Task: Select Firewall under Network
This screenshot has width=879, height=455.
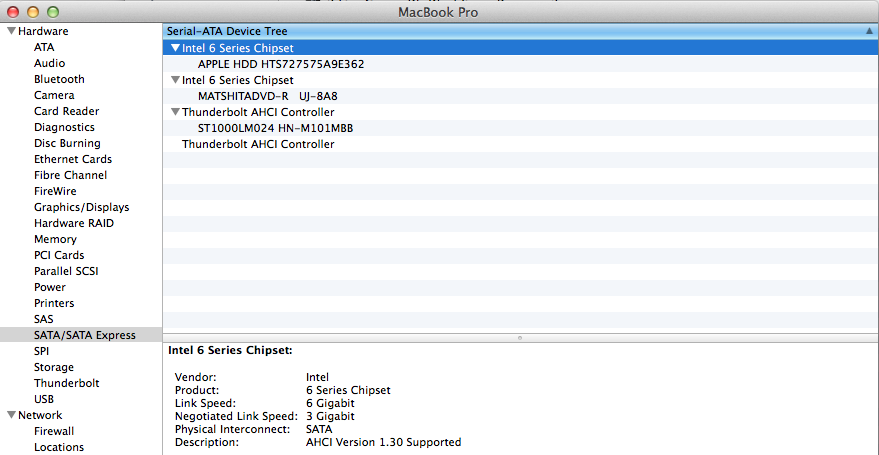Action: tap(54, 431)
